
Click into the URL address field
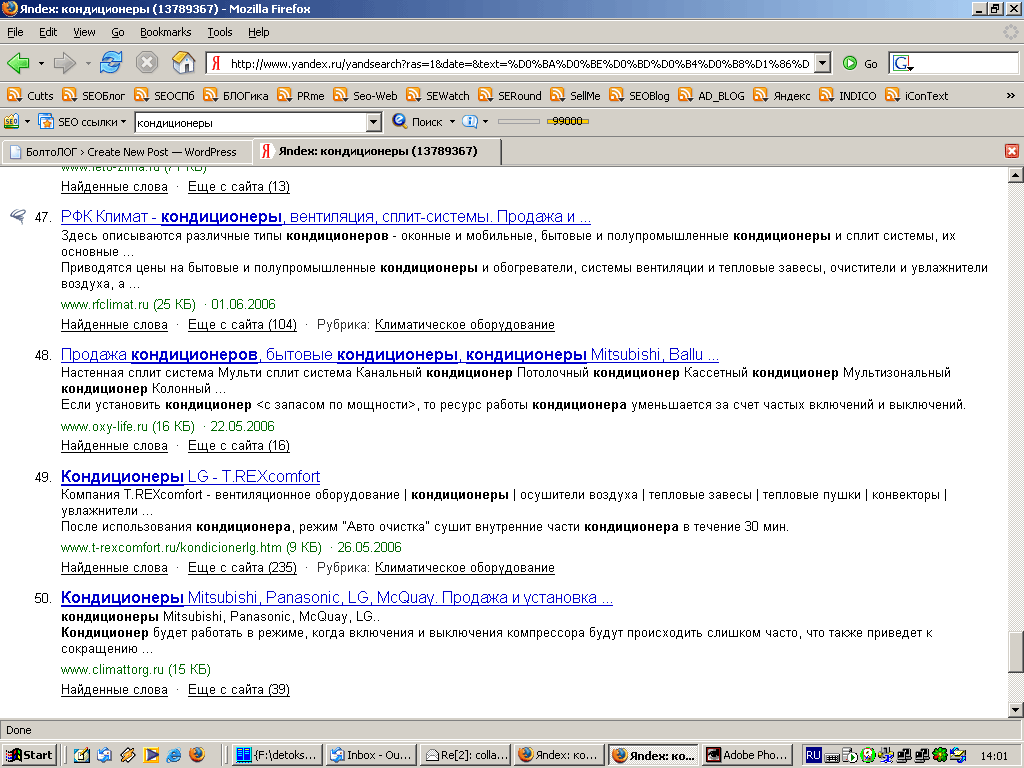coord(519,63)
